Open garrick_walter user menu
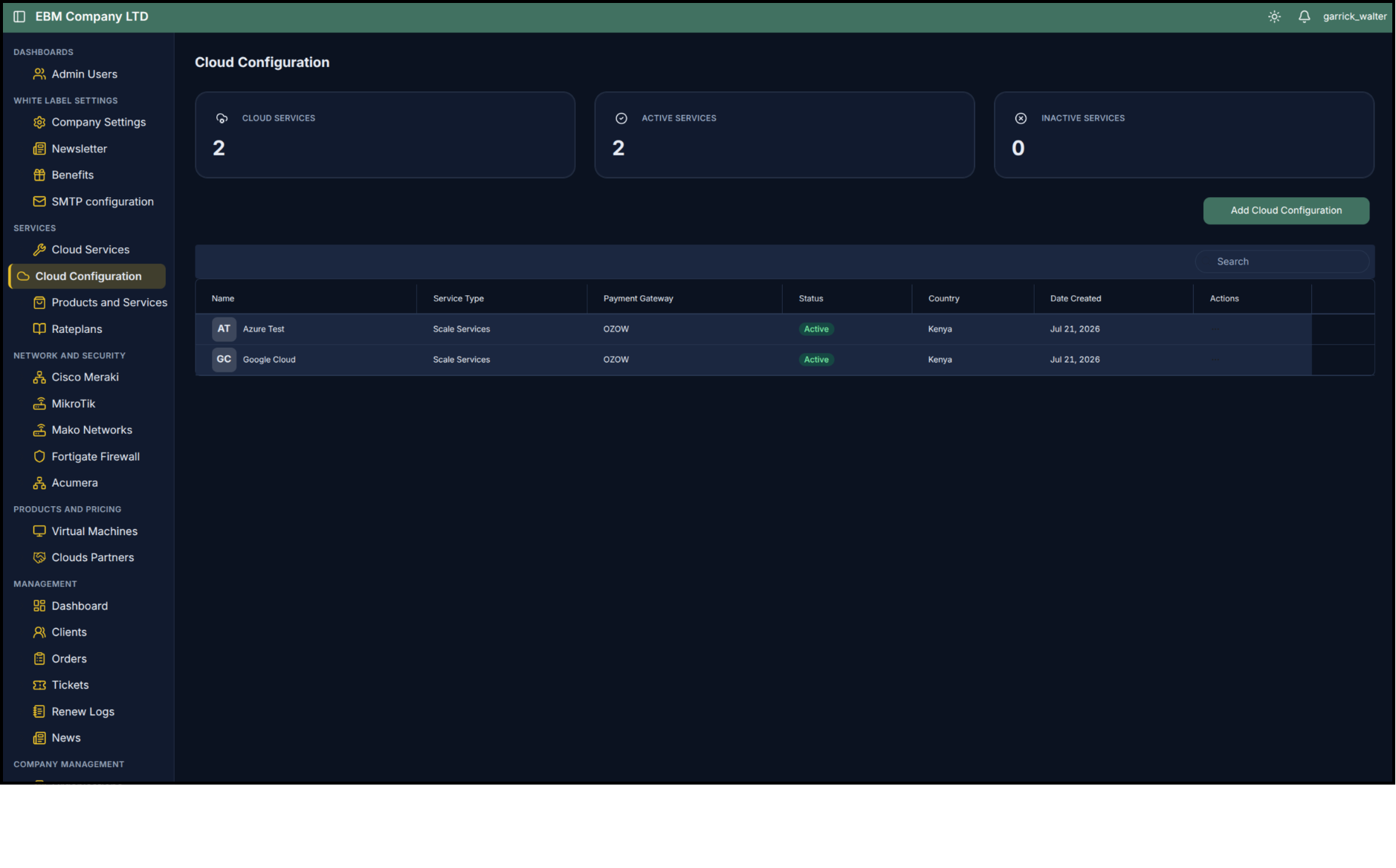 coord(1354,16)
